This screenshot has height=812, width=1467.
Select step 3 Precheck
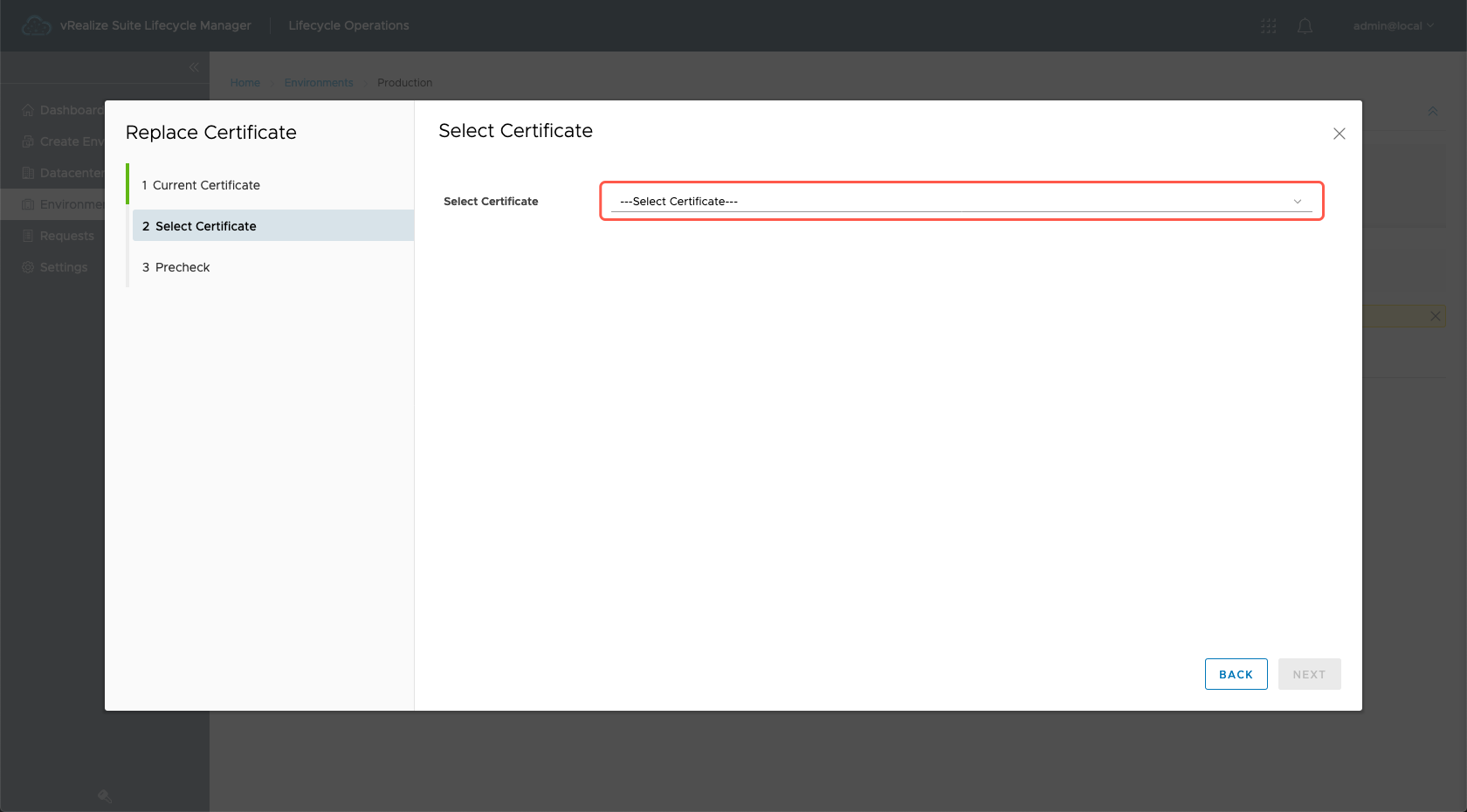point(183,267)
